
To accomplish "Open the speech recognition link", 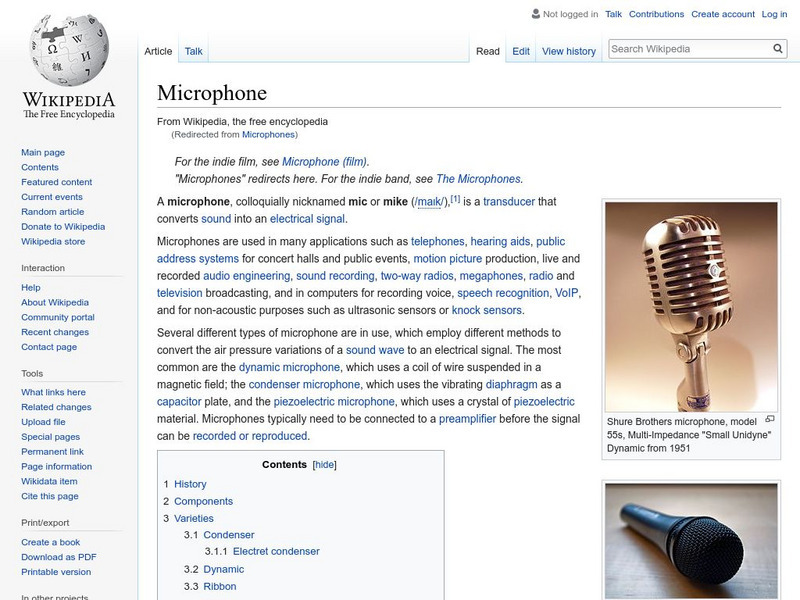I will click(x=503, y=293).
